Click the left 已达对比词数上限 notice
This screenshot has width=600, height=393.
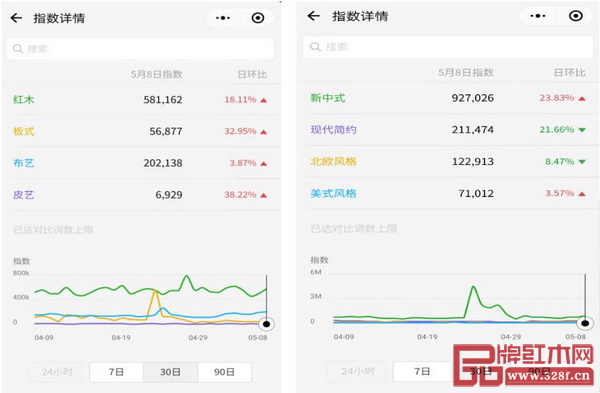[x=53, y=230]
